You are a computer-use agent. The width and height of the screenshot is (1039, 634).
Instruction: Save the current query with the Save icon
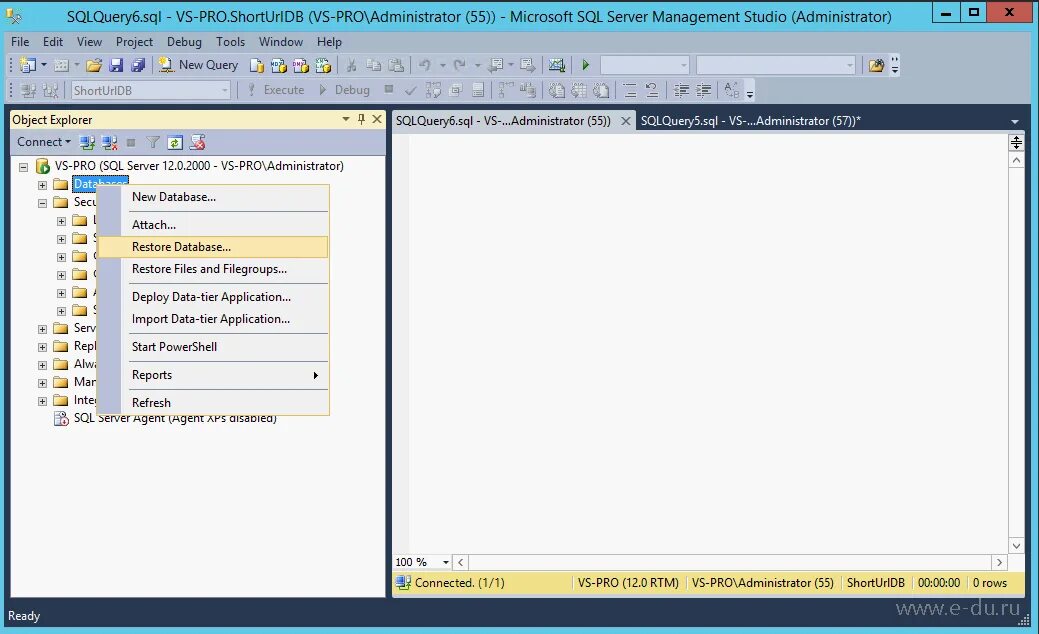116,65
